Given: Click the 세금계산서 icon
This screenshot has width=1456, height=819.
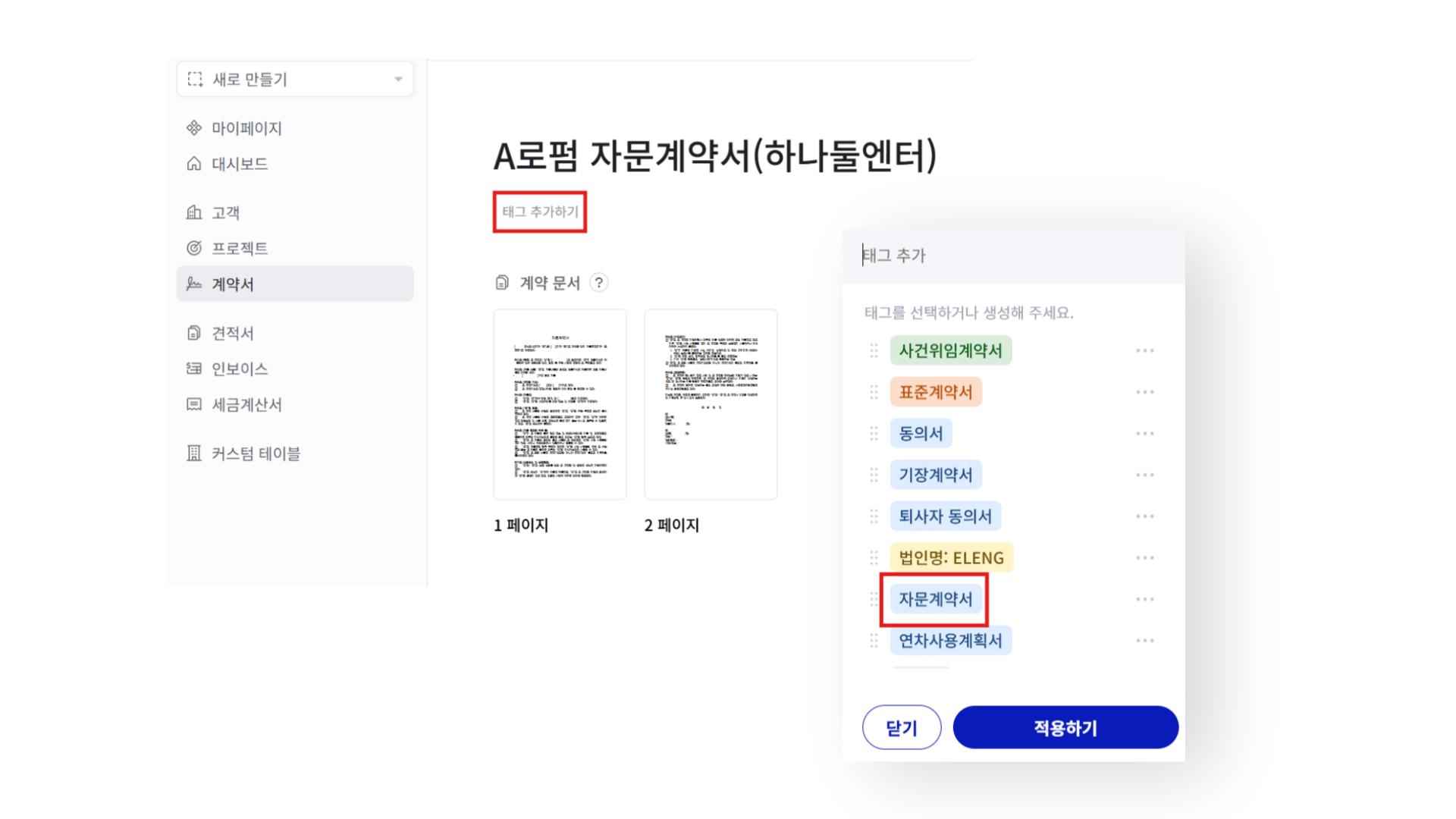Looking at the screenshot, I should 194,404.
